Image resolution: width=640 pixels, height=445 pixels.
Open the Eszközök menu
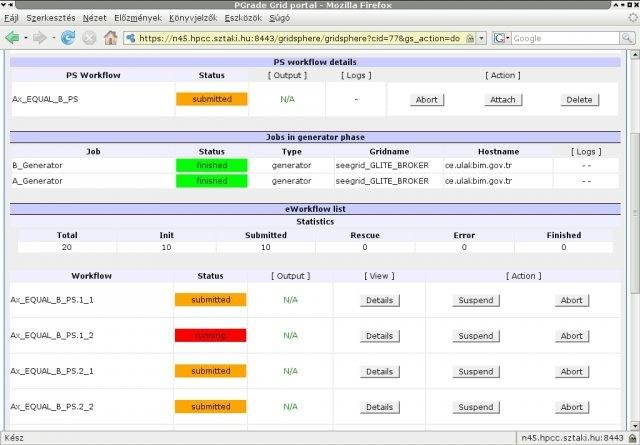click(243, 18)
